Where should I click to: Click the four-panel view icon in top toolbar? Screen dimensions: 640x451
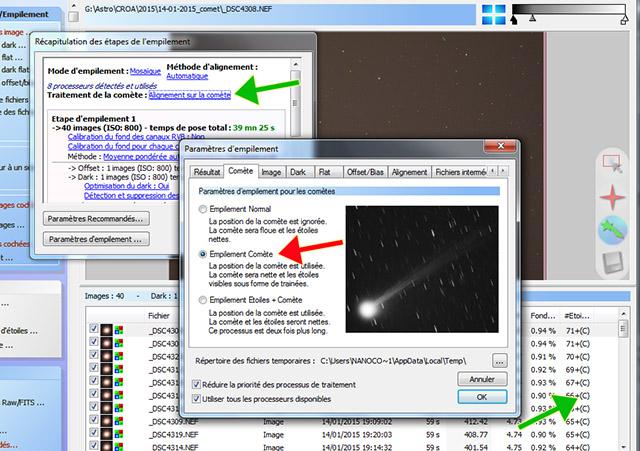[494, 14]
